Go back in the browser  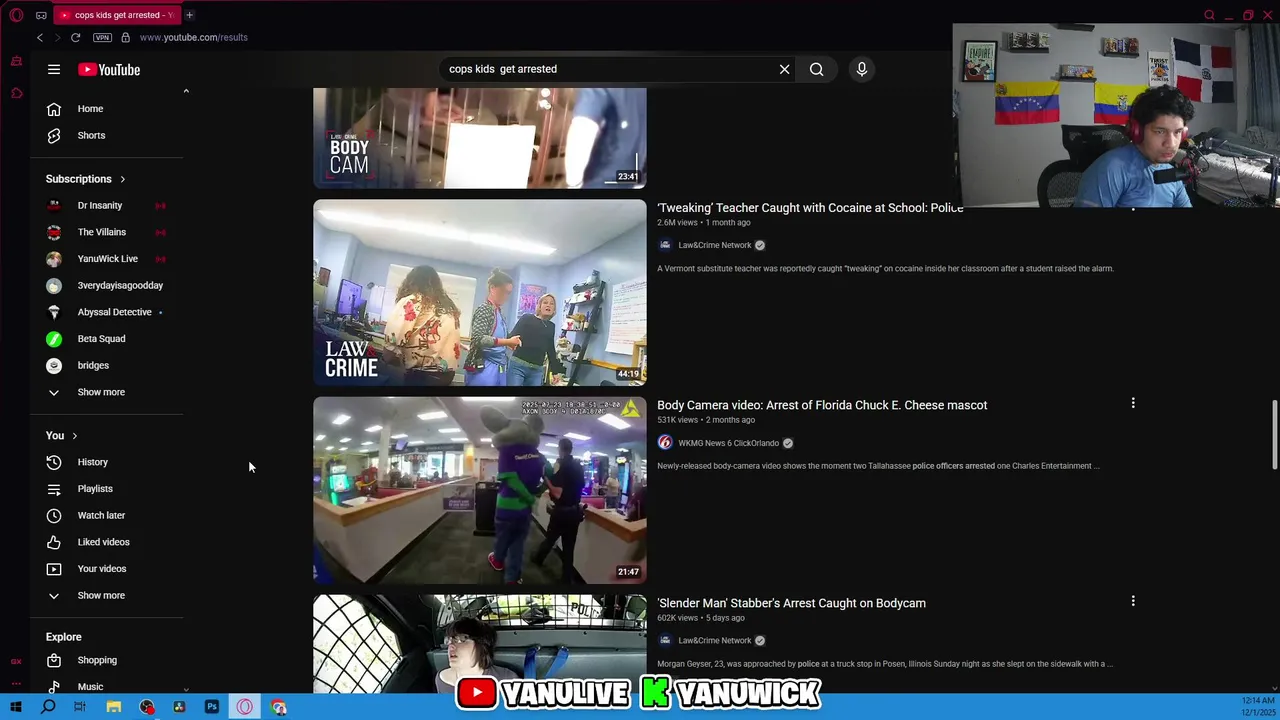click(x=40, y=37)
